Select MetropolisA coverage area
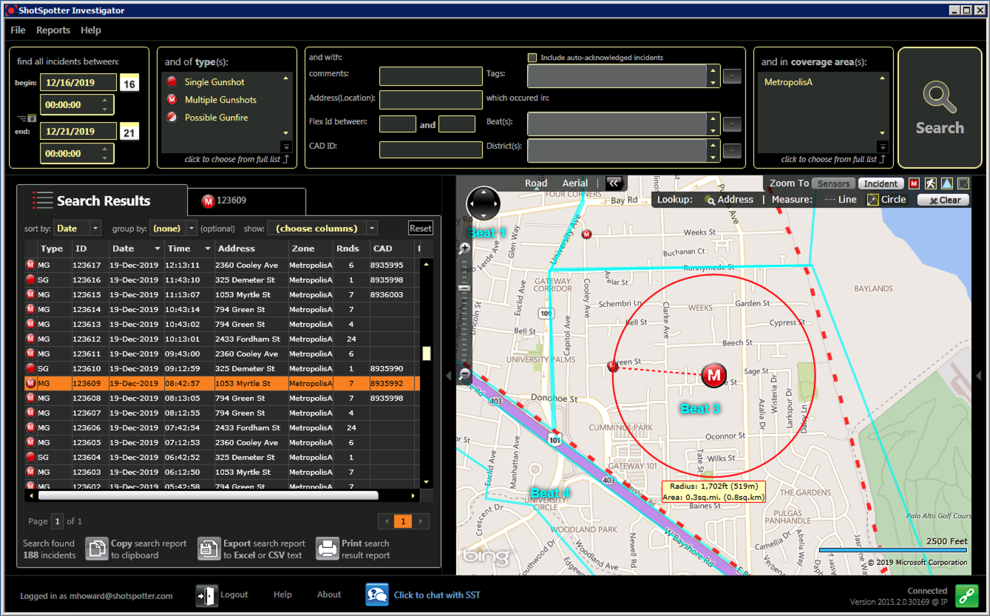The image size is (990, 616). (x=787, y=82)
